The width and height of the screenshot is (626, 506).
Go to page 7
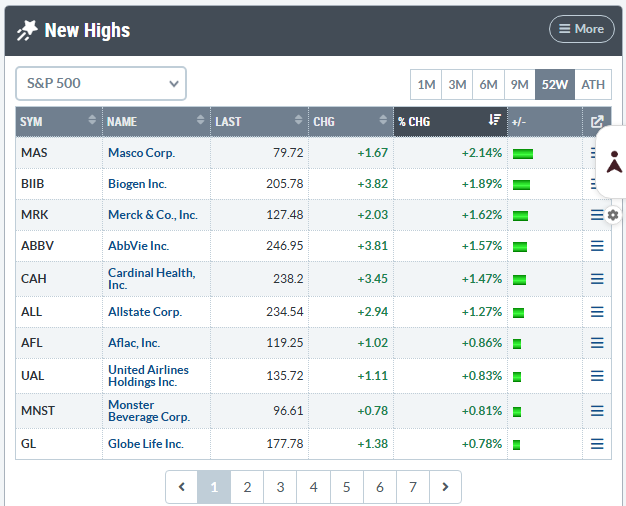413,487
